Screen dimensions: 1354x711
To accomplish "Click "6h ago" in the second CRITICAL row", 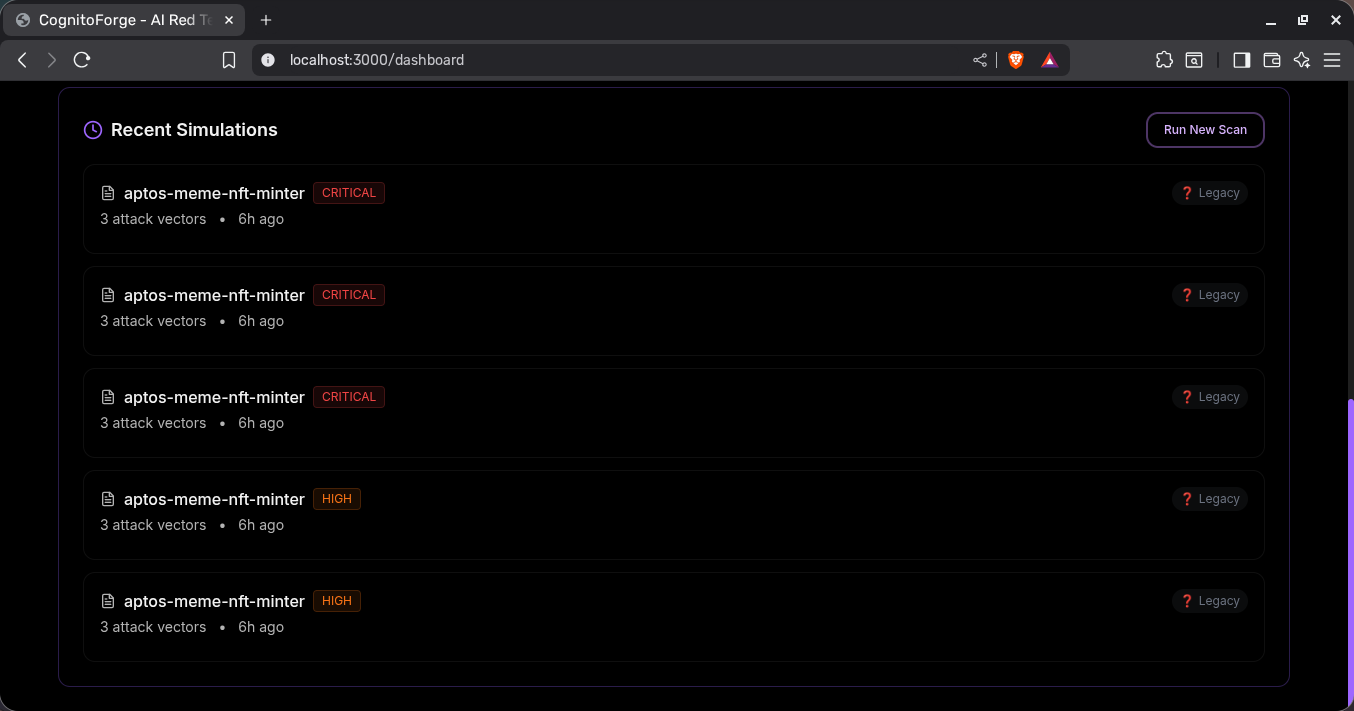I will tap(261, 321).
